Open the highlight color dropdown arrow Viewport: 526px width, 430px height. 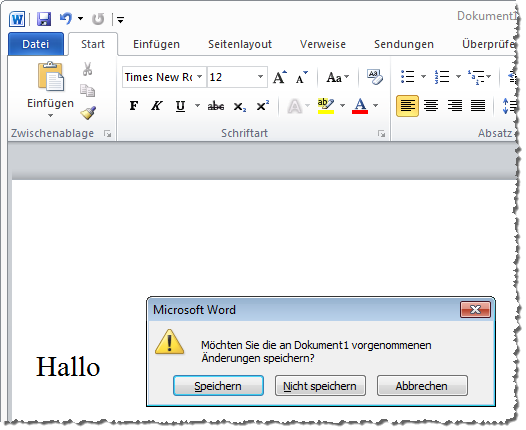(342, 106)
